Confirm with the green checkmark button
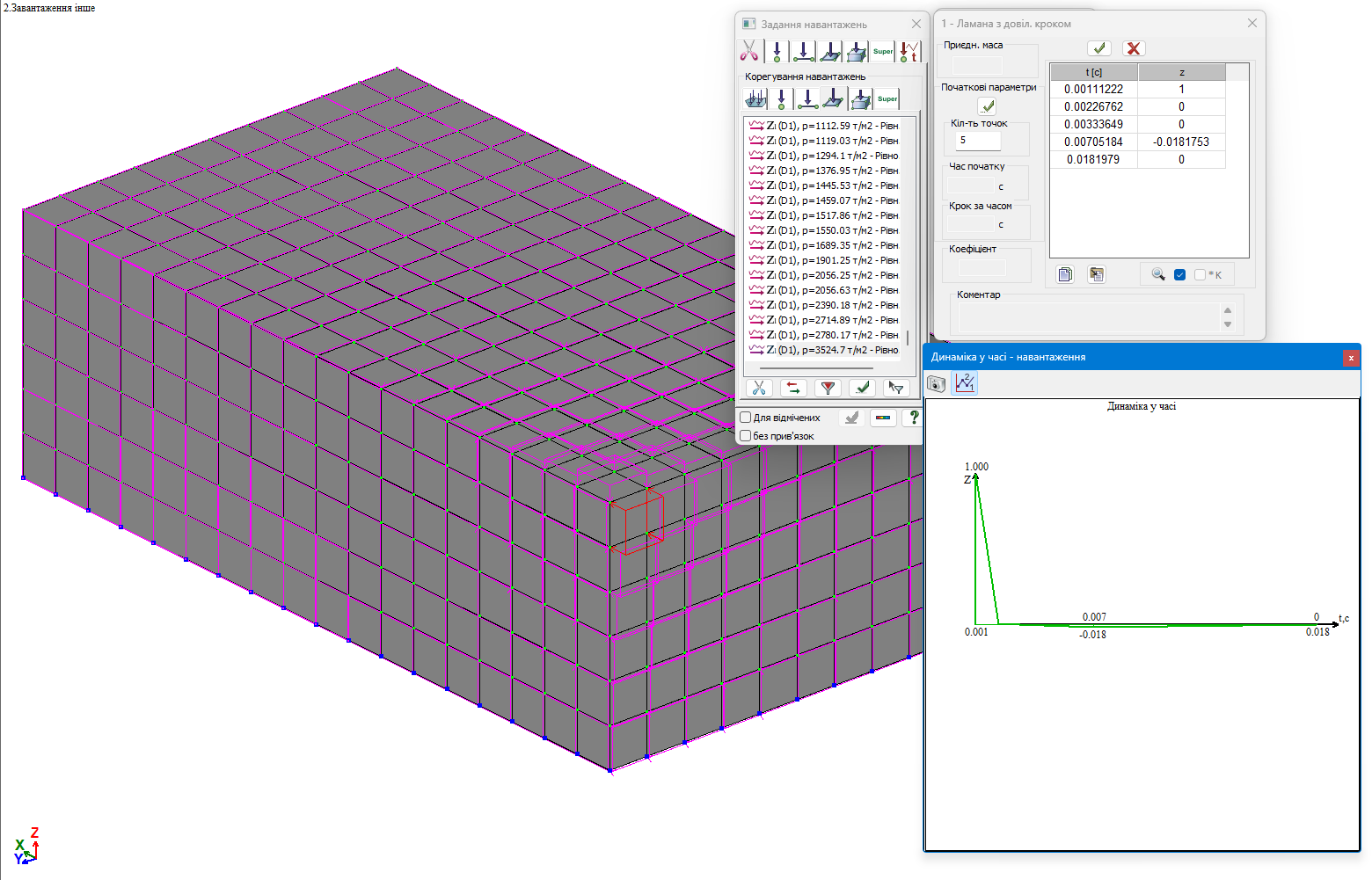This screenshot has height=880, width=1372. point(1098,48)
